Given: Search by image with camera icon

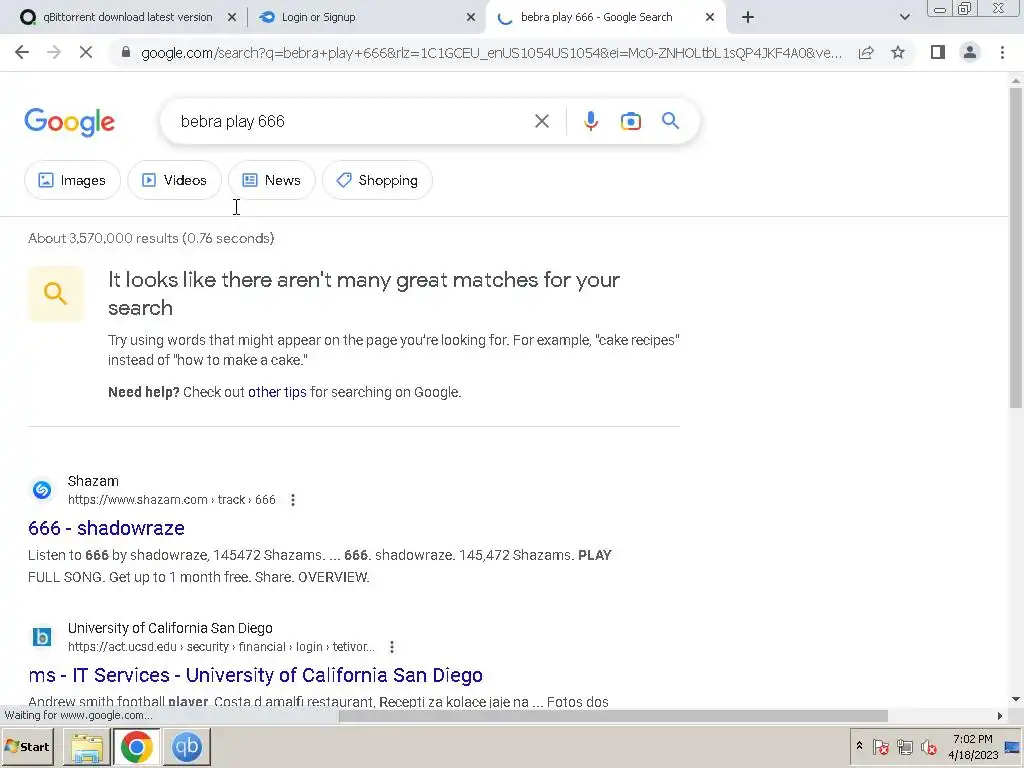Looking at the screenshot, I should 630,121.
